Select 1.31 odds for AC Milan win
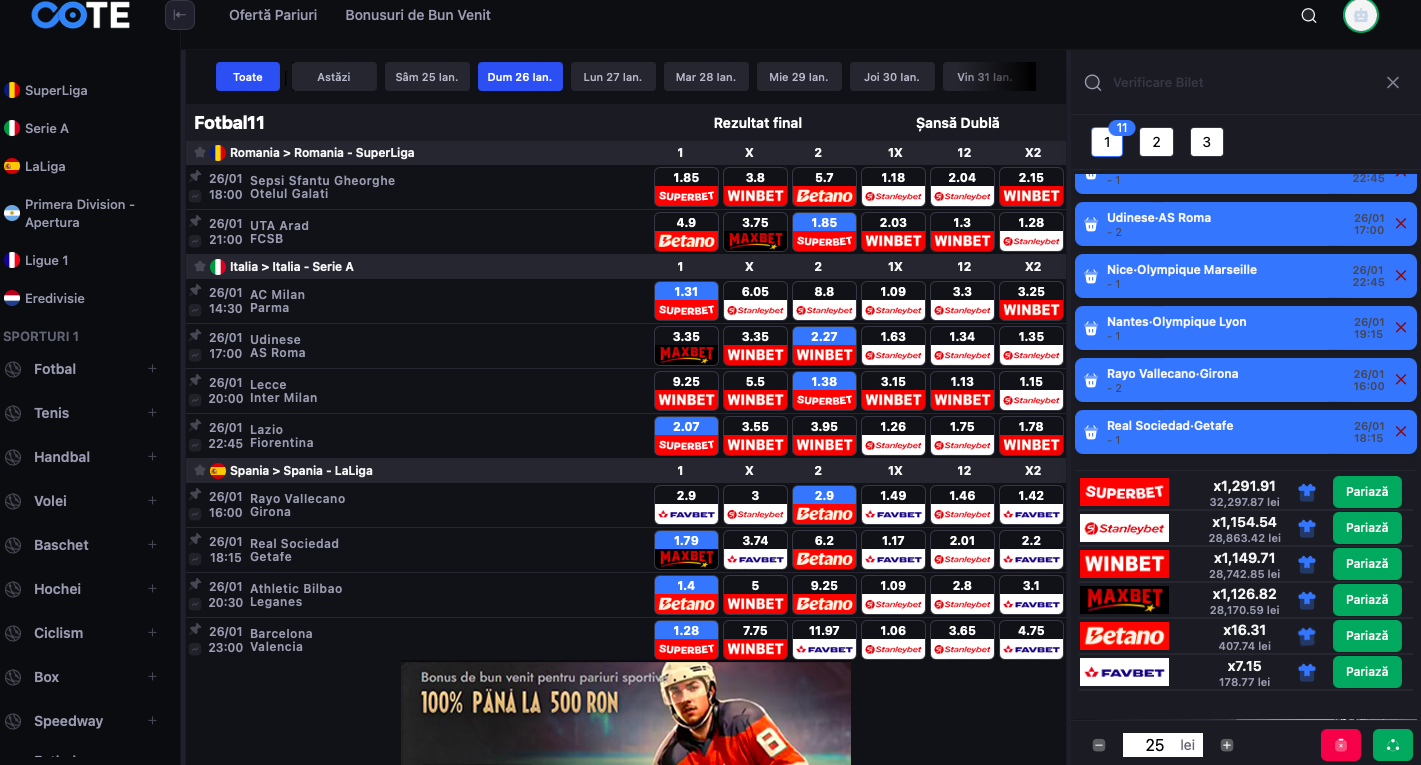Screen dimensions: 1421x765 (686, 300)
